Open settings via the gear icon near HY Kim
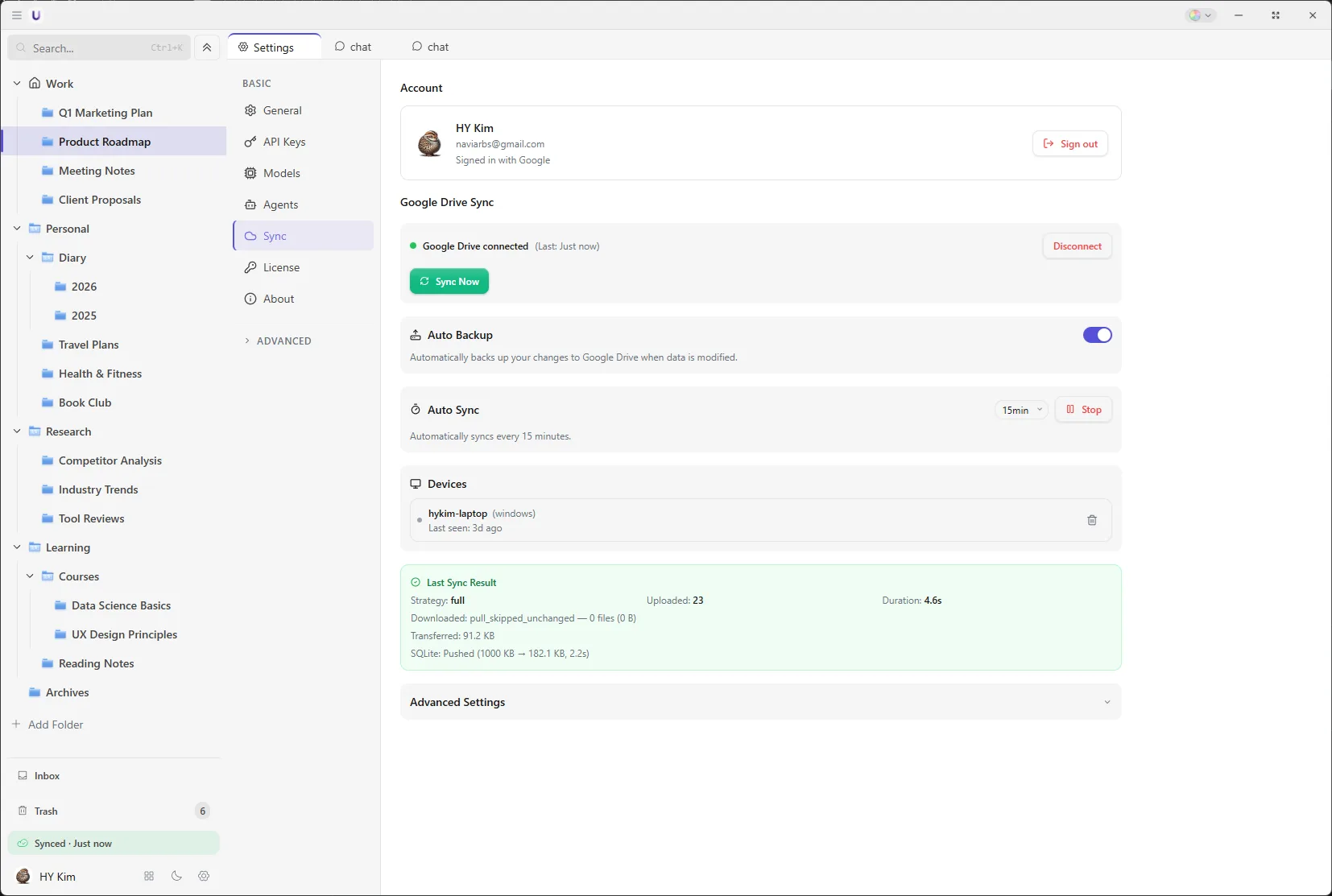Screen dimensions: 1332x896 tap(203, 876)
